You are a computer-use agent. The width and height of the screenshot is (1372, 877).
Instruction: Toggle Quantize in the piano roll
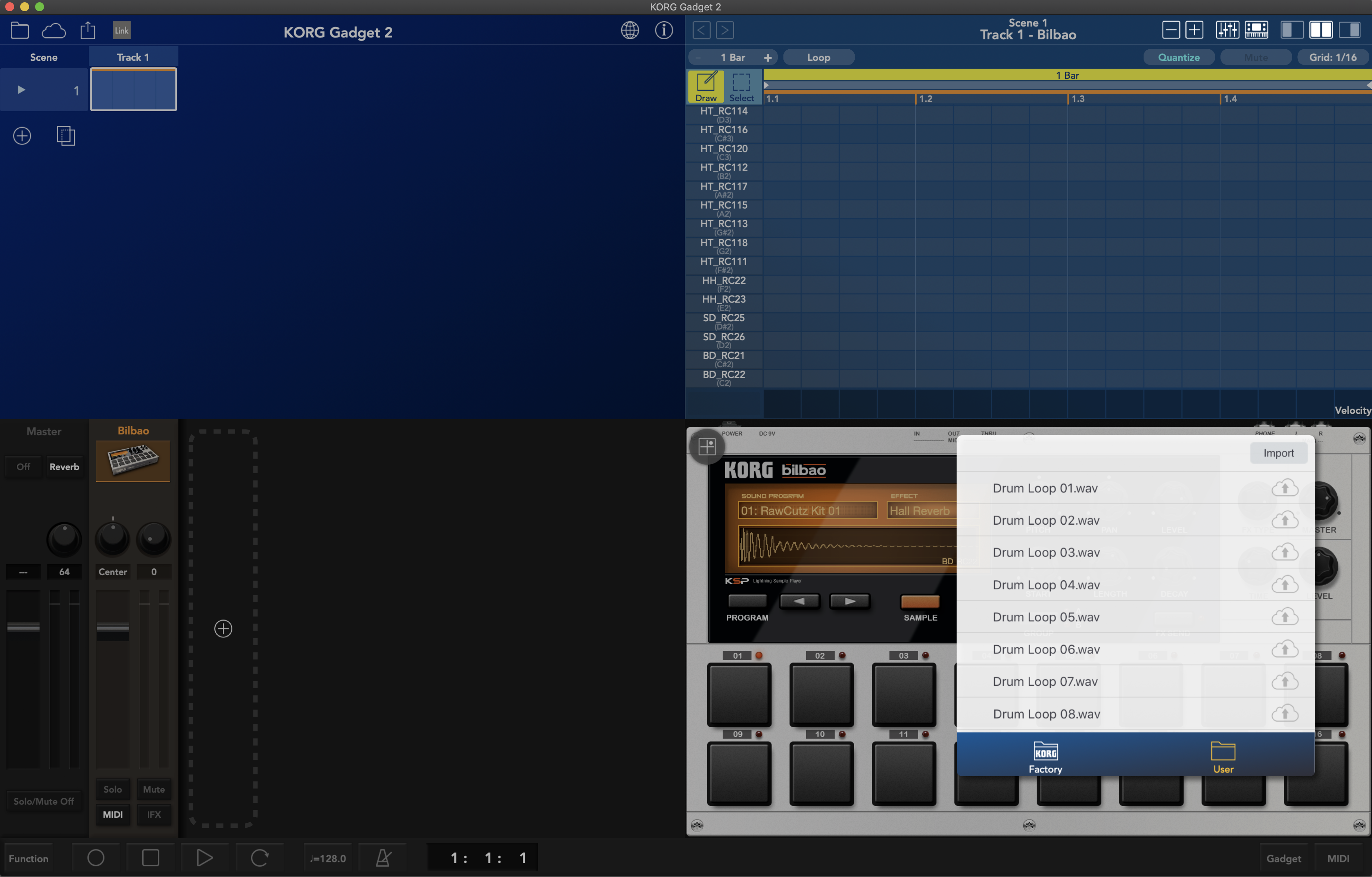[x=1178, y=57]
